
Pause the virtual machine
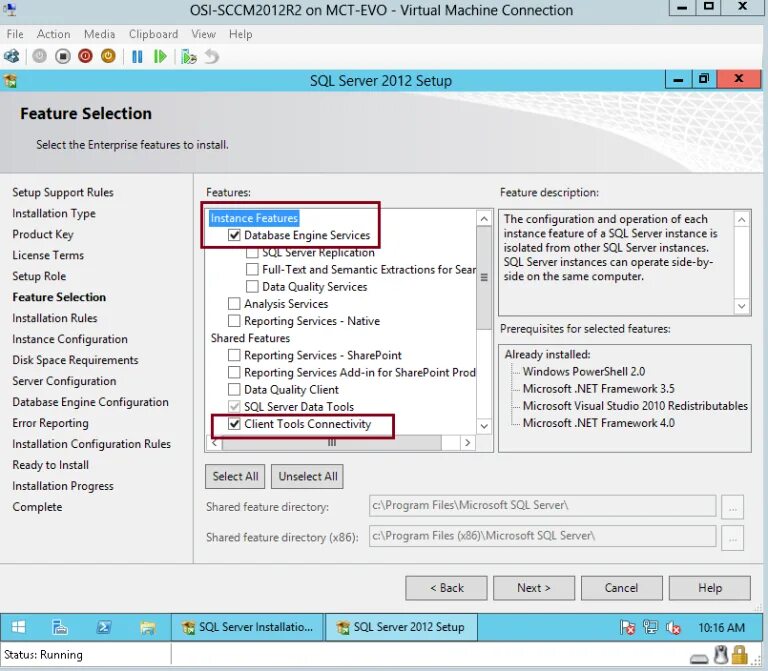click(x=137, y=56)
